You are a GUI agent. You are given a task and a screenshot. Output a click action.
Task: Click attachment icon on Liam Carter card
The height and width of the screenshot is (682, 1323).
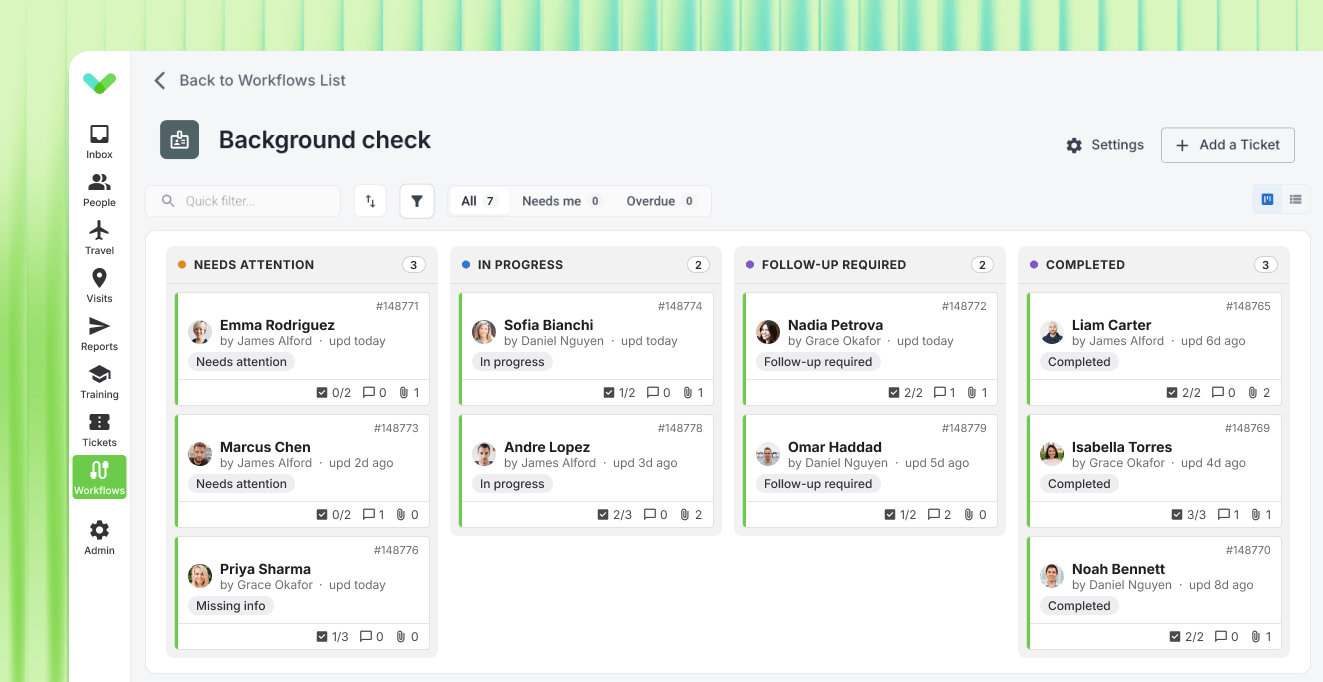[1252, 393]
